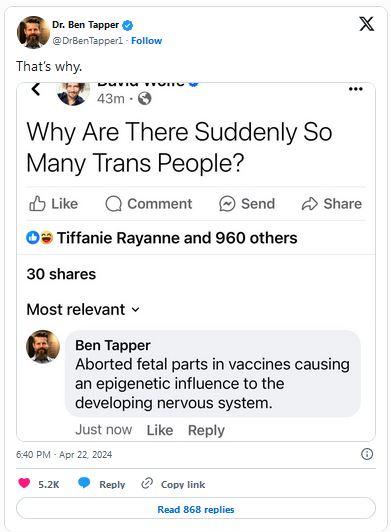Click the thumbs-up Like button
This screenshot has height=532, width=391.
54,204
